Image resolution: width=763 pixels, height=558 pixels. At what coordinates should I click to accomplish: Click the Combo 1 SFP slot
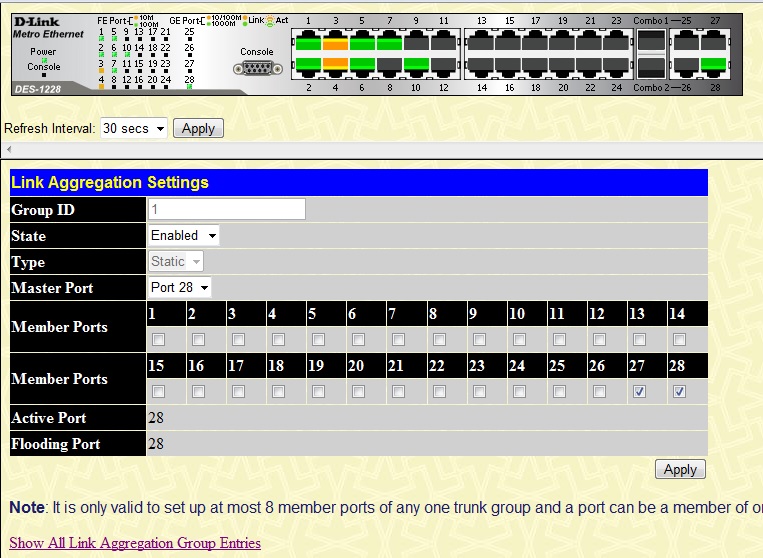coord(651,43)
